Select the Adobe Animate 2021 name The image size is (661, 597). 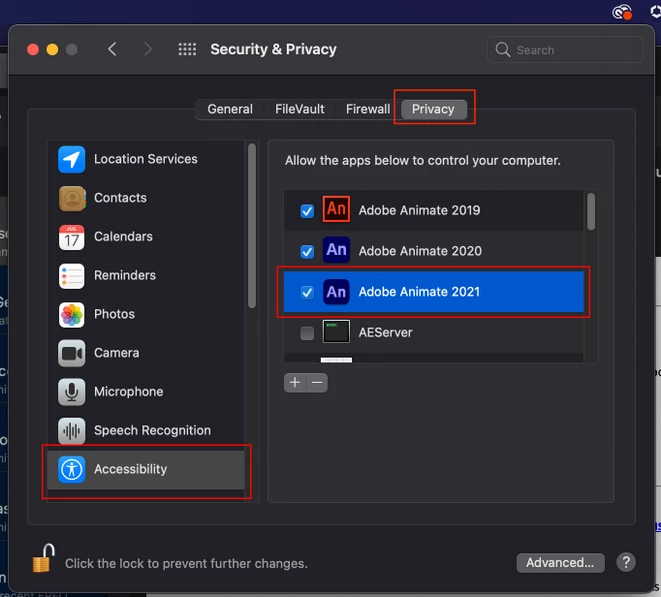click(x=419, y=292)
